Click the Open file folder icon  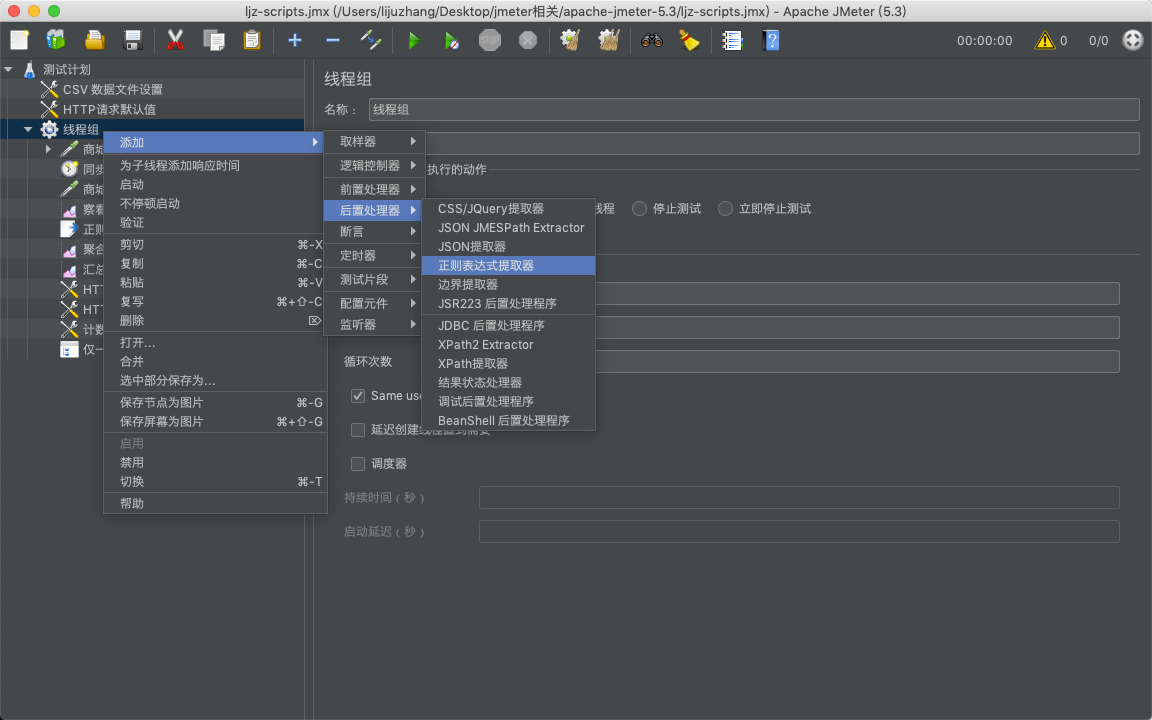95,40
